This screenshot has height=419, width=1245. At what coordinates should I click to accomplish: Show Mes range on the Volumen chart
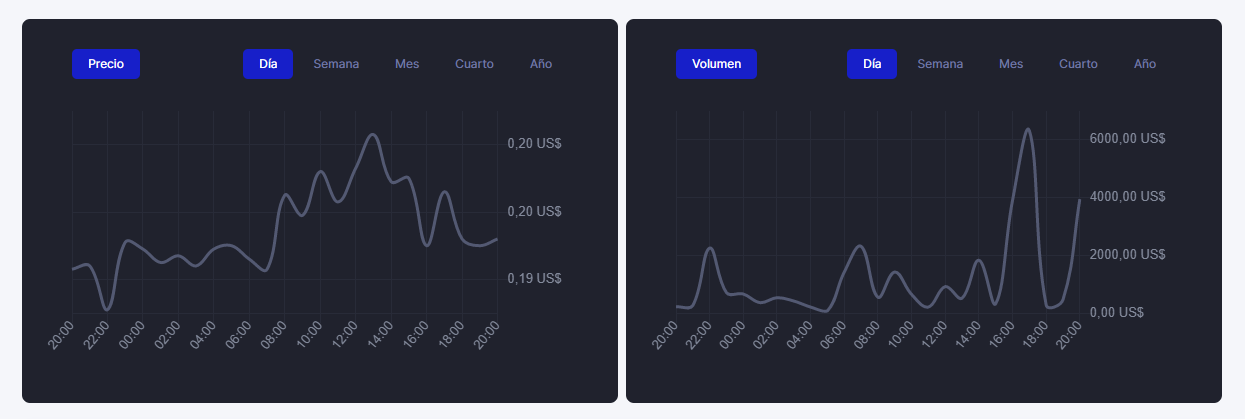point(1011,64)
